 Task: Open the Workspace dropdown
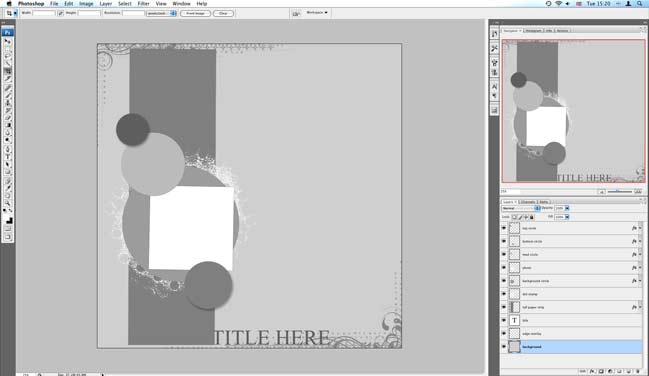[x=317, y=13]
